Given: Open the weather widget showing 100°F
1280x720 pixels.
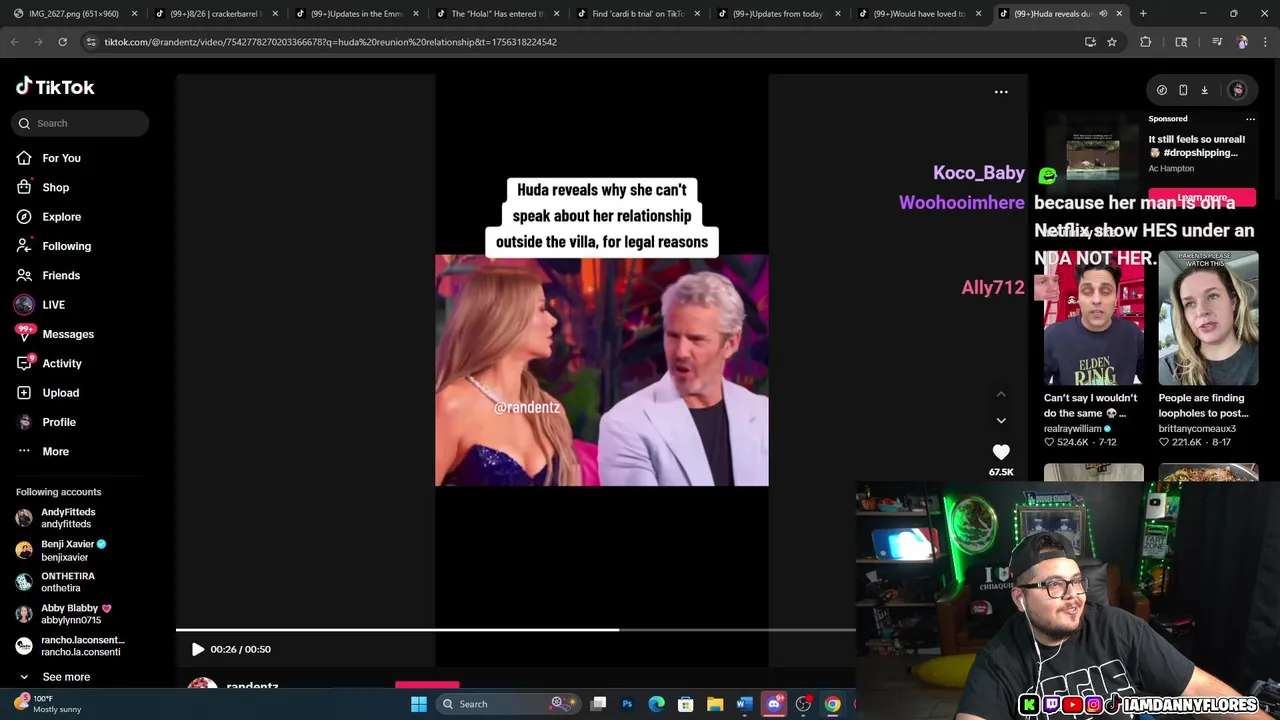Looking at the screenshot, I should tap(48, 704).
